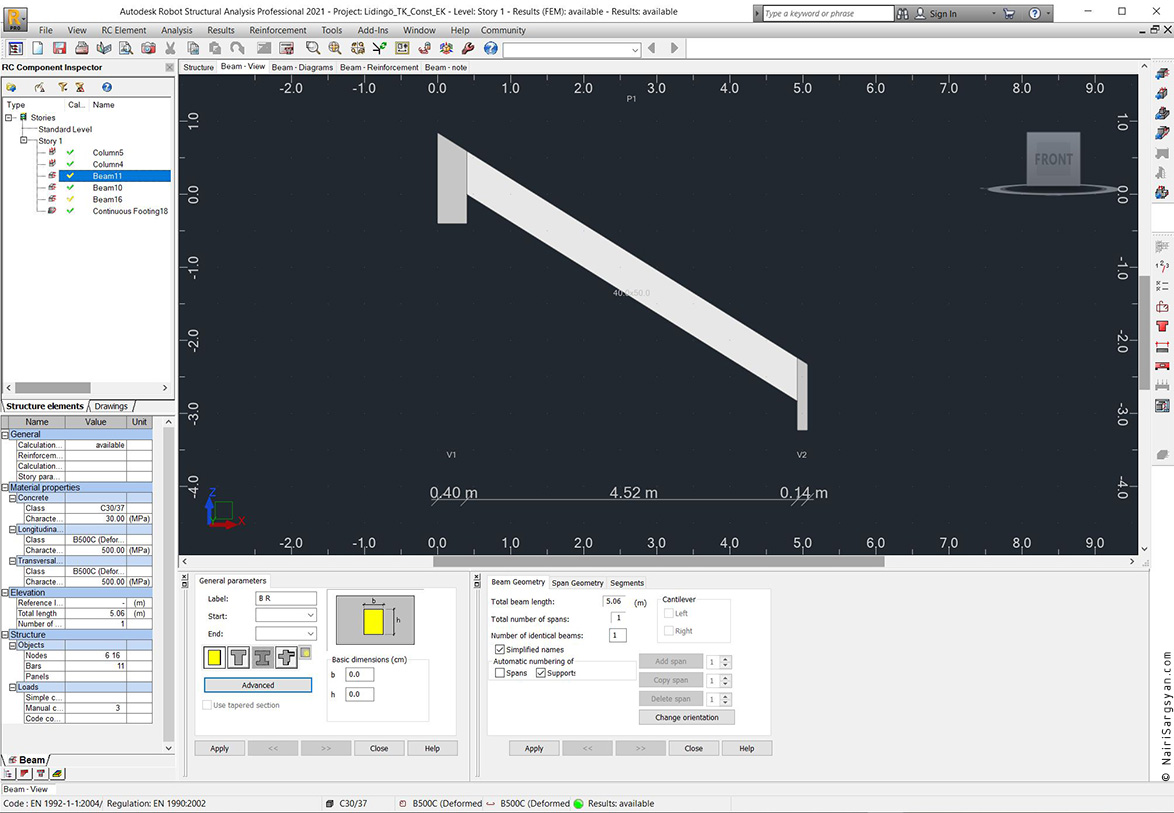Switch to Beam - Reinforcement tab

tap(380, 67)
